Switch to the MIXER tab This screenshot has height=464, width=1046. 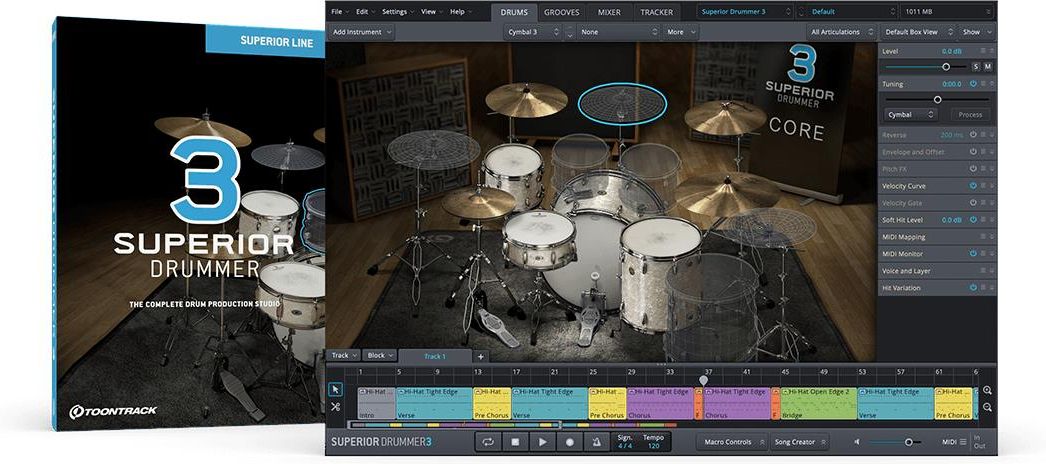click(609, 12)
